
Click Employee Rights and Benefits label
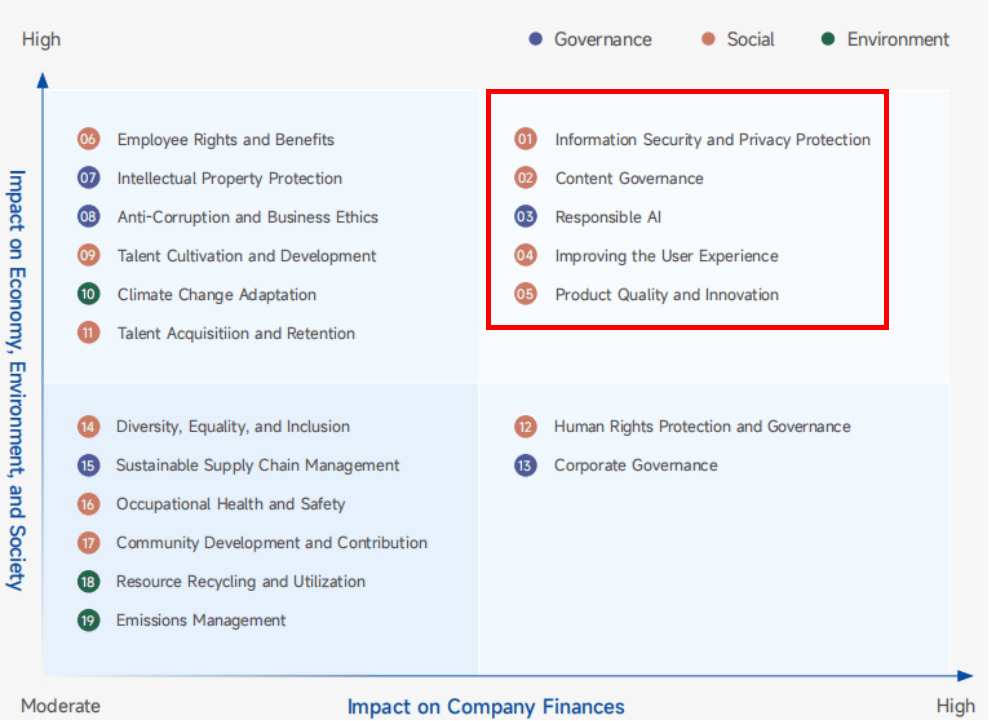[225, 139]
